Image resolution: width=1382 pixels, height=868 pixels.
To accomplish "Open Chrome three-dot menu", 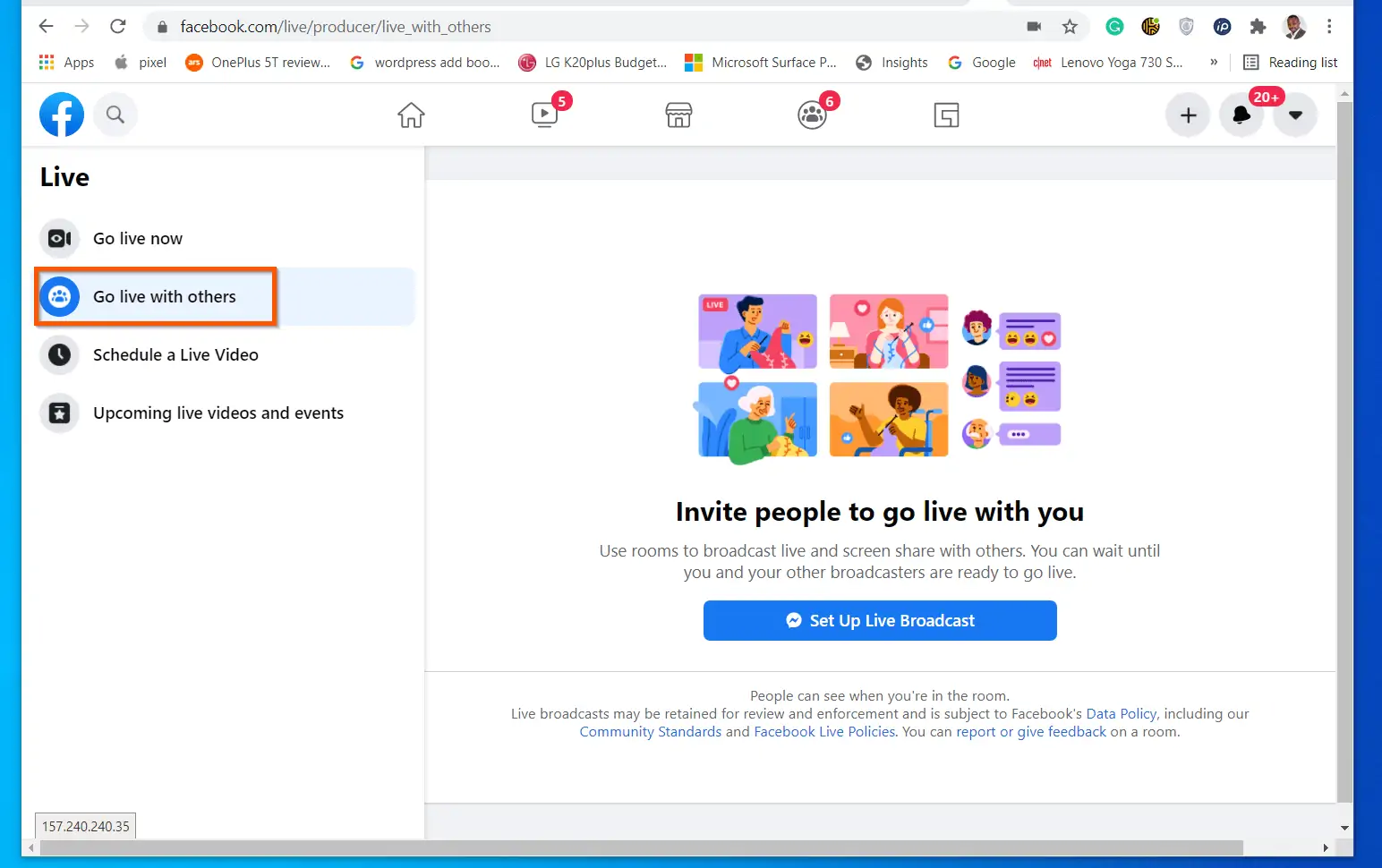I will [x=1329, y=26].
